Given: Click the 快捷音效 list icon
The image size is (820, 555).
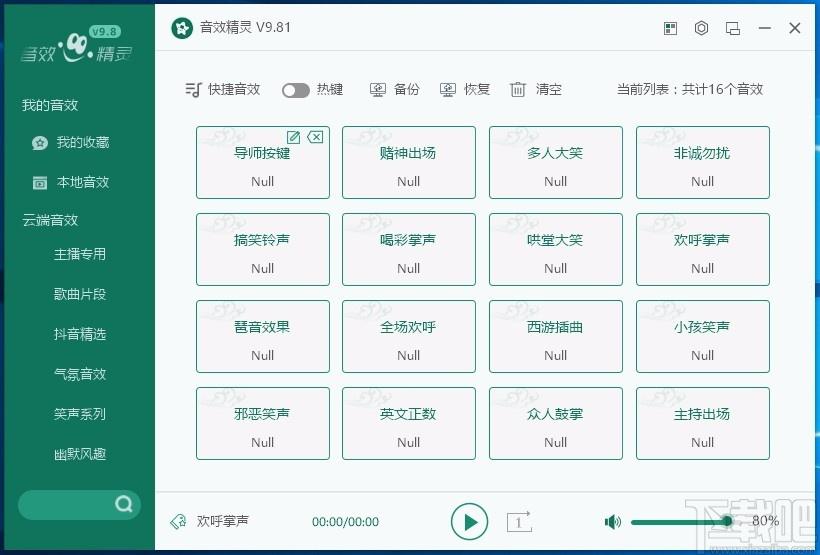Looking at the screenshot, I should [193, 89].
